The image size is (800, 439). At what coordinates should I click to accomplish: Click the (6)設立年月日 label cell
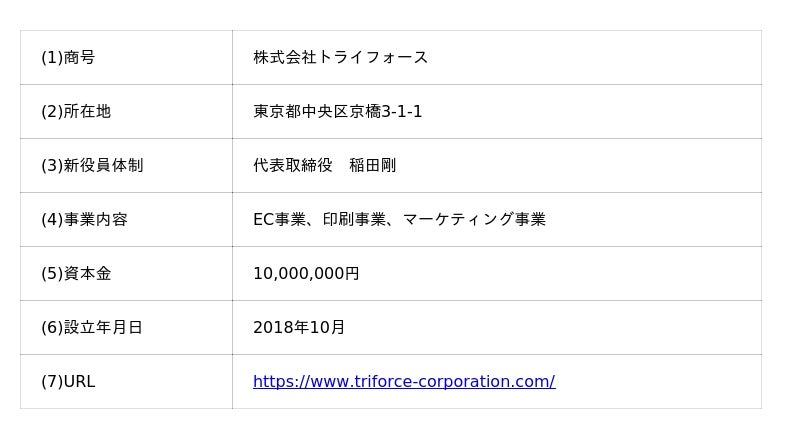[92, 327]
